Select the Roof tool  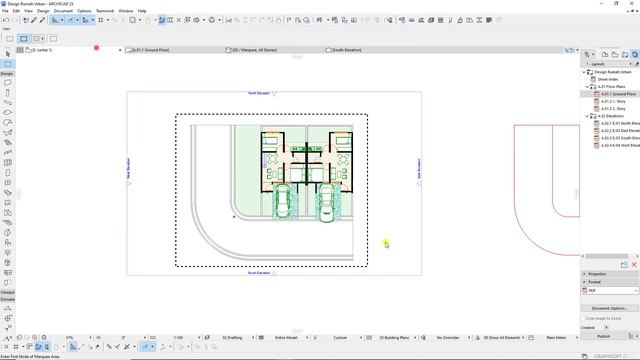[x=8, y=122]
